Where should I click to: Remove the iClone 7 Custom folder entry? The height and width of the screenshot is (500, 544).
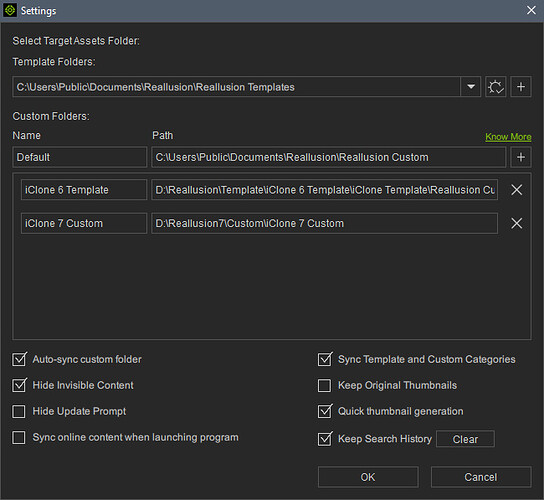(x=517, y=223)
